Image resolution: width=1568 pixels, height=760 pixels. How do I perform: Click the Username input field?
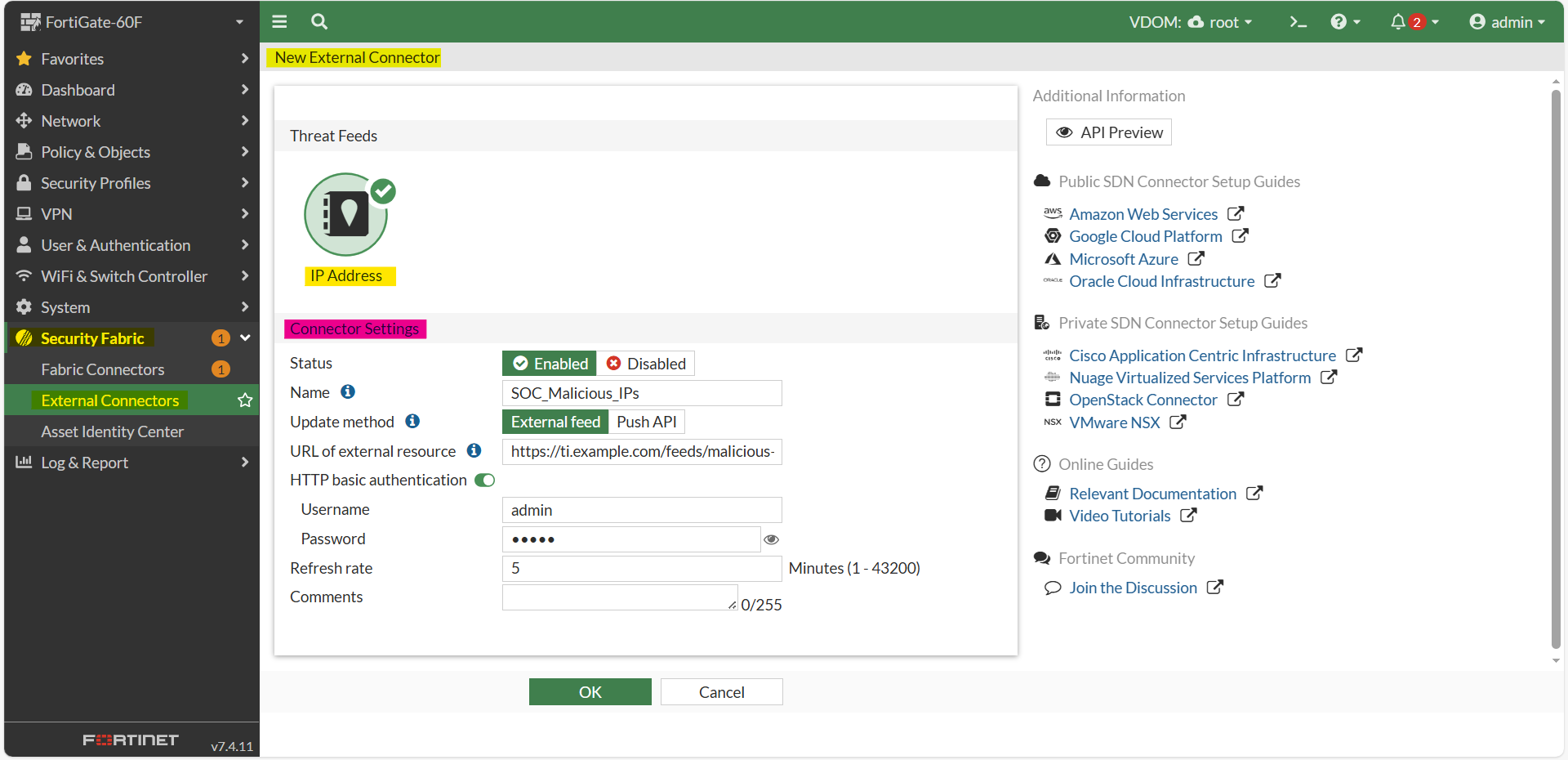642,510
